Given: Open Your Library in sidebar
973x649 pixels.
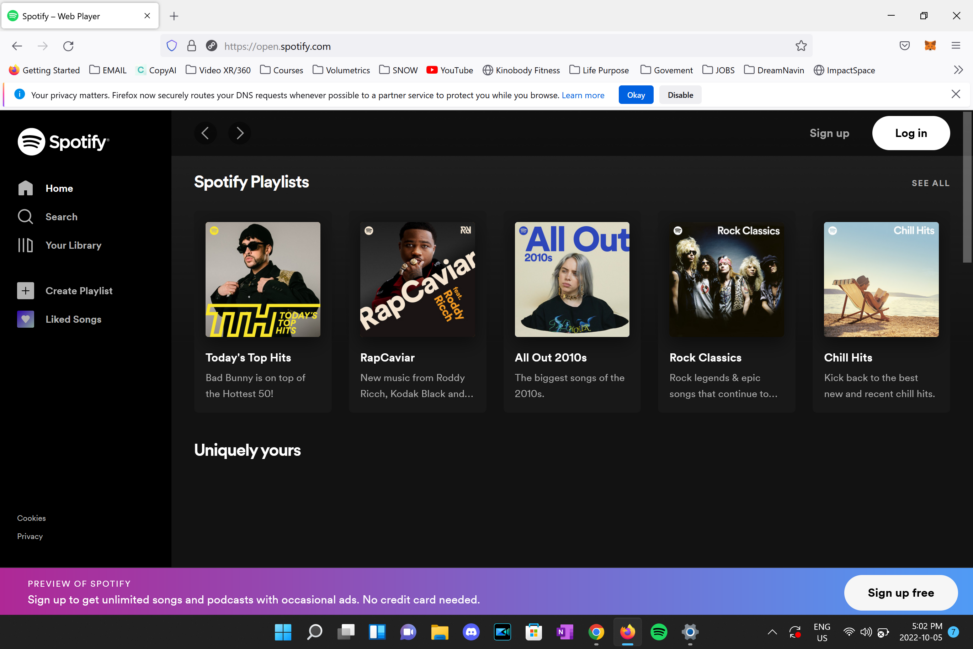Looking at the screenshot, I should pos(60,245).
